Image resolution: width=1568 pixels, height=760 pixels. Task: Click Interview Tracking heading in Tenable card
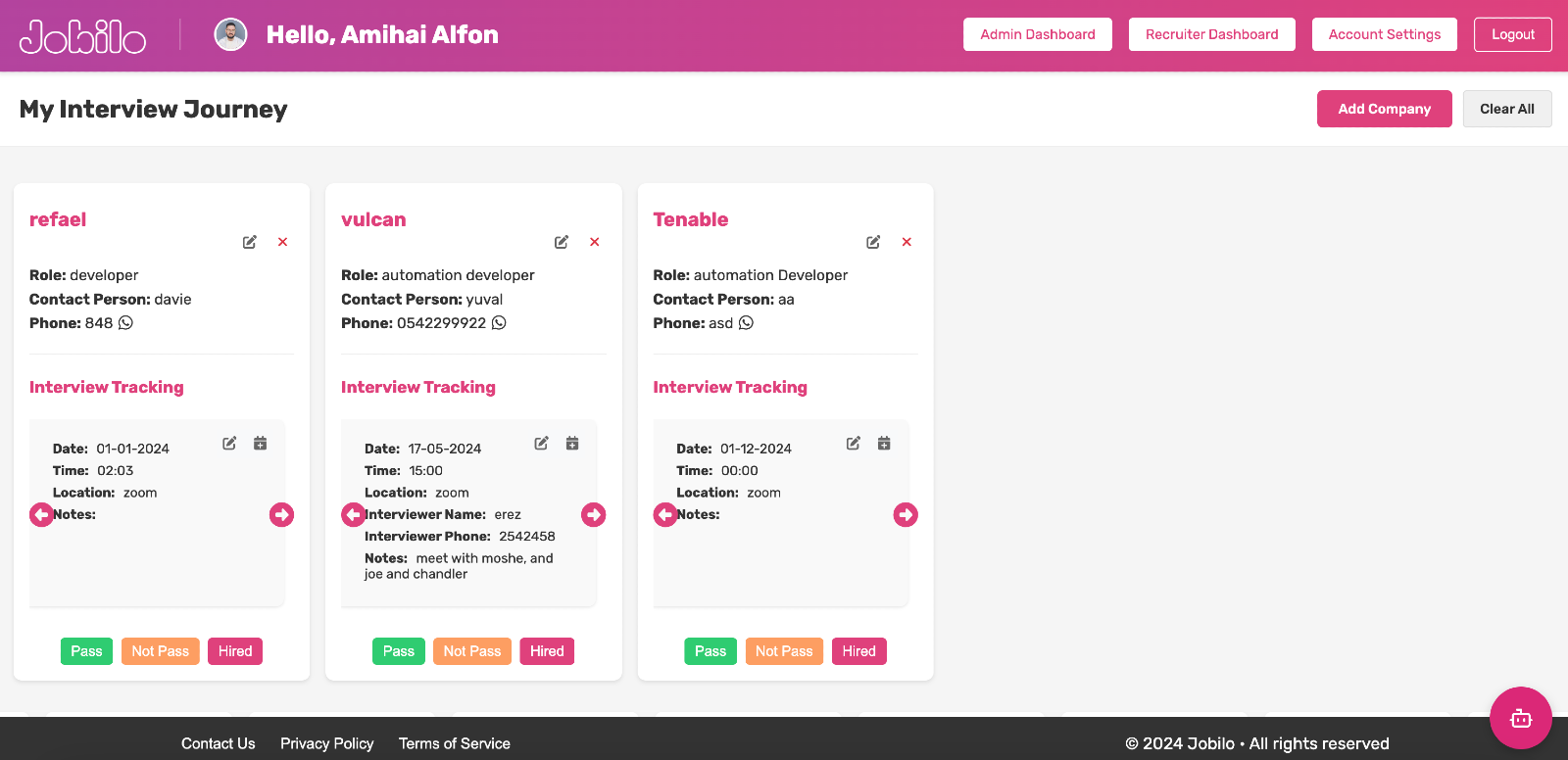tap(730, 387)
